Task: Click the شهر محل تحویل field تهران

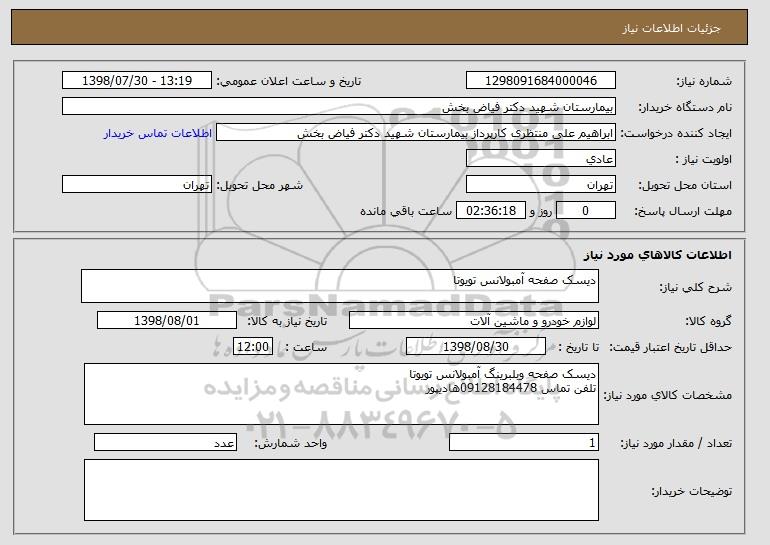Action: pos(137,185)
